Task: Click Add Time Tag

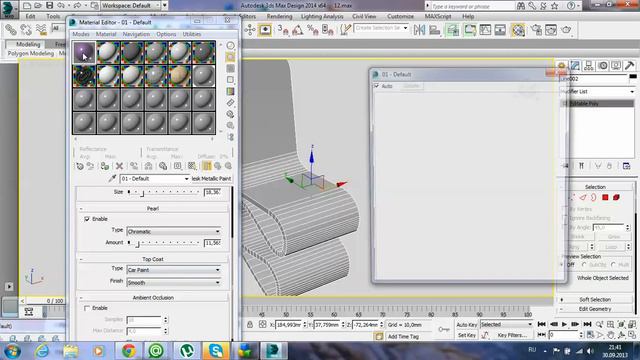Action: click(403, 336)
